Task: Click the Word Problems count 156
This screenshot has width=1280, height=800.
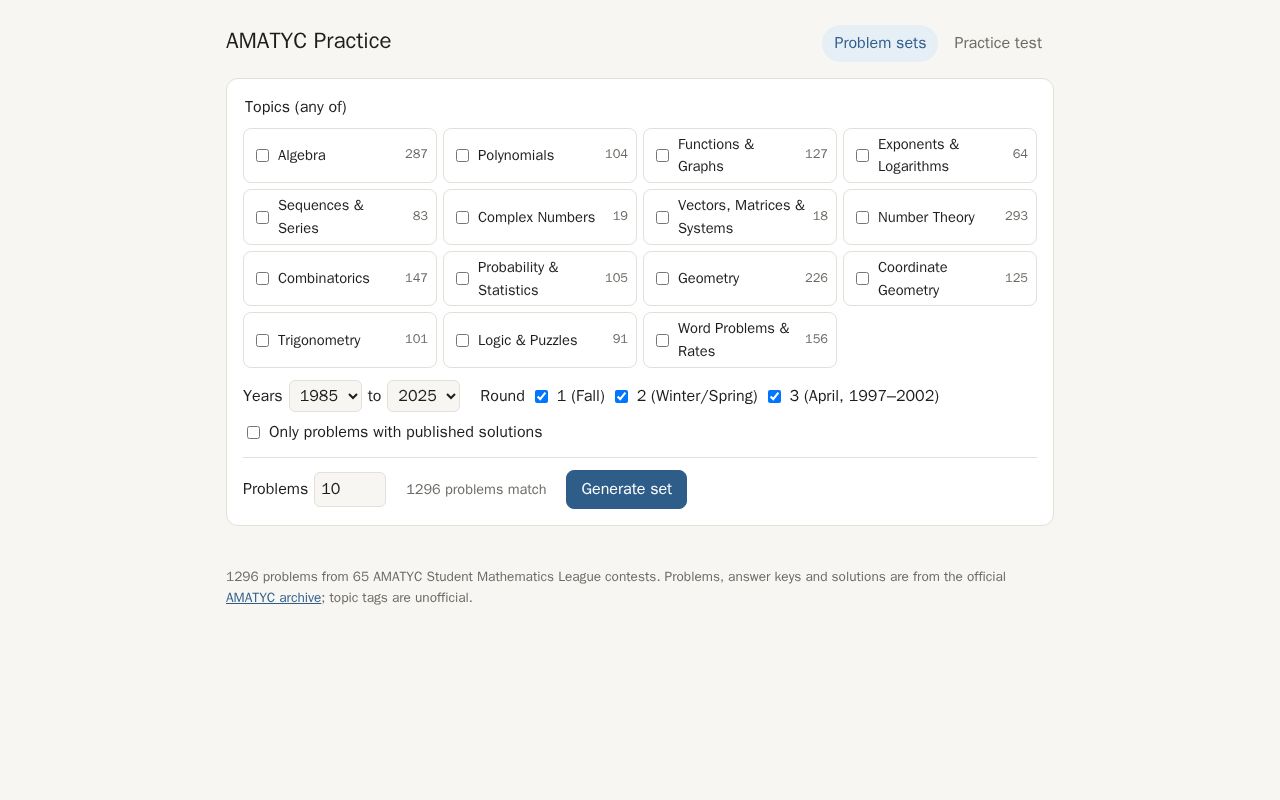Action: pyautogui.click(x=816, y=339)
